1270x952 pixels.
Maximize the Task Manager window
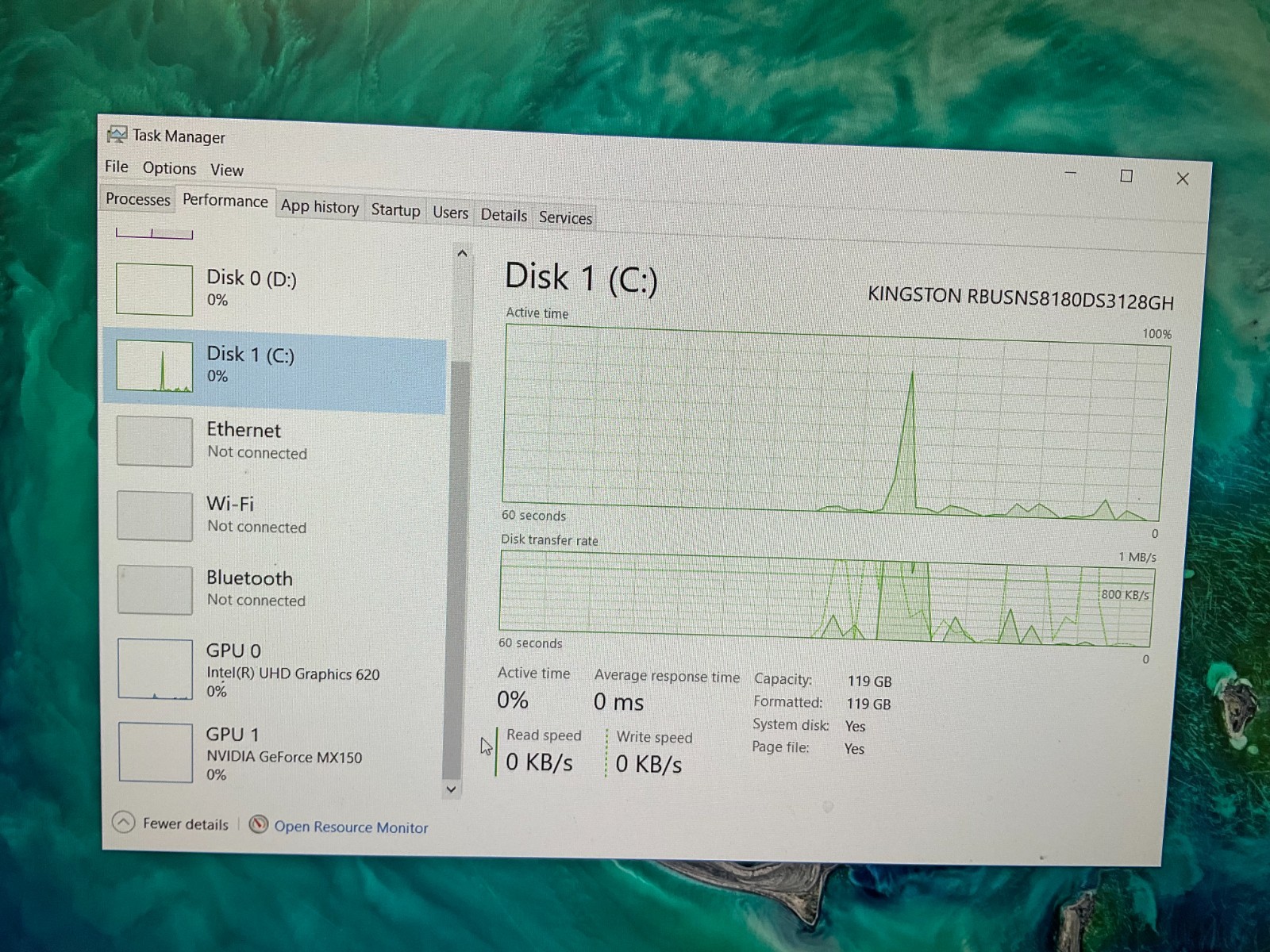click(1126, 175)
